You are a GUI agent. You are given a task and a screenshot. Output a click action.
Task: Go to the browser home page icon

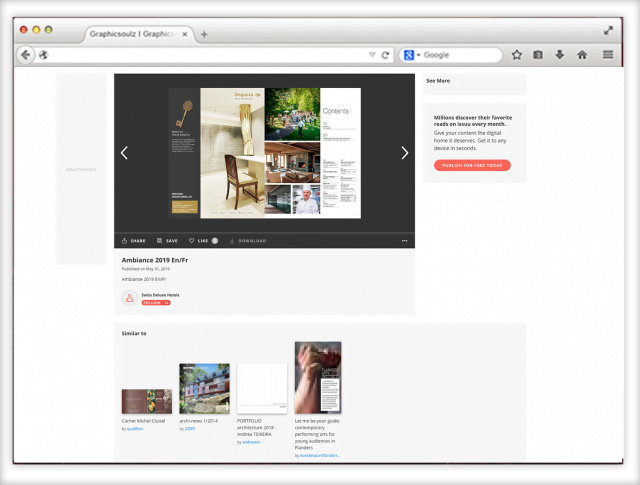[x=582, y=55]
